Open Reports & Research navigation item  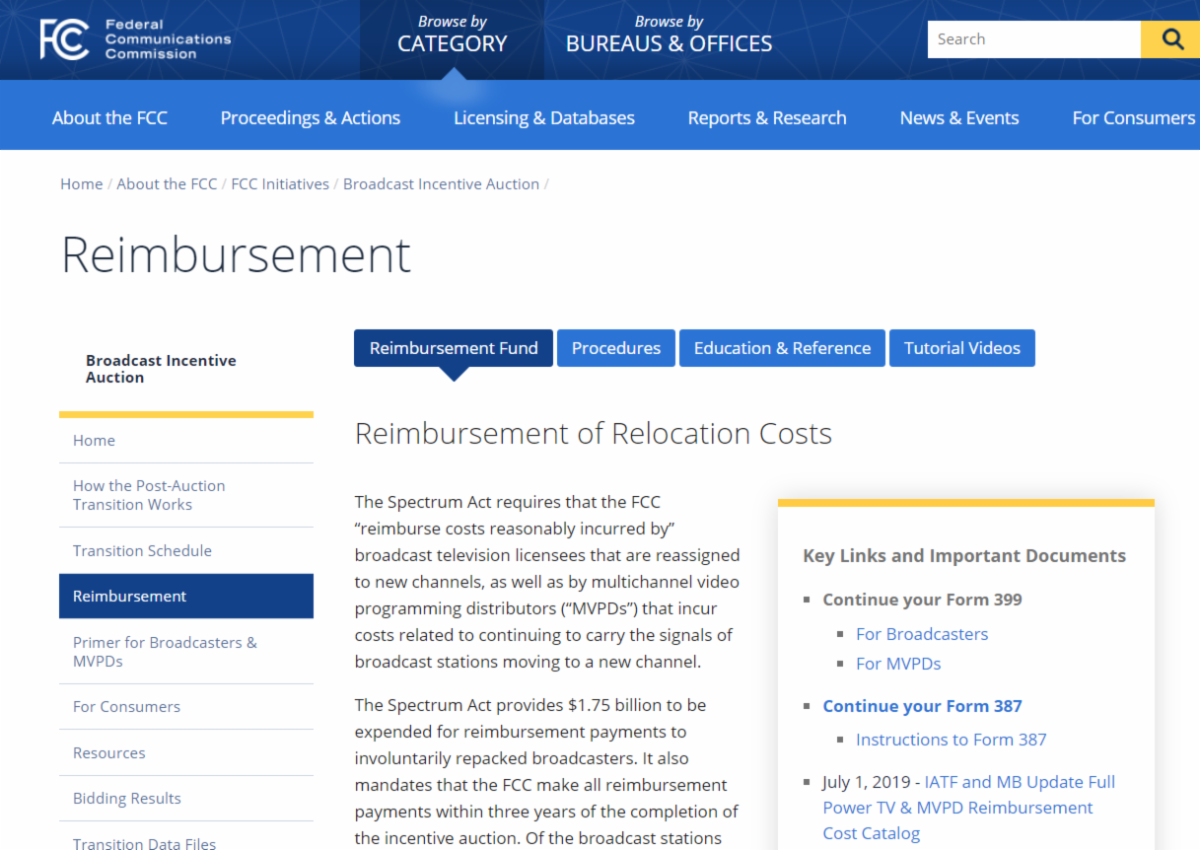click(x=766, y=118)
